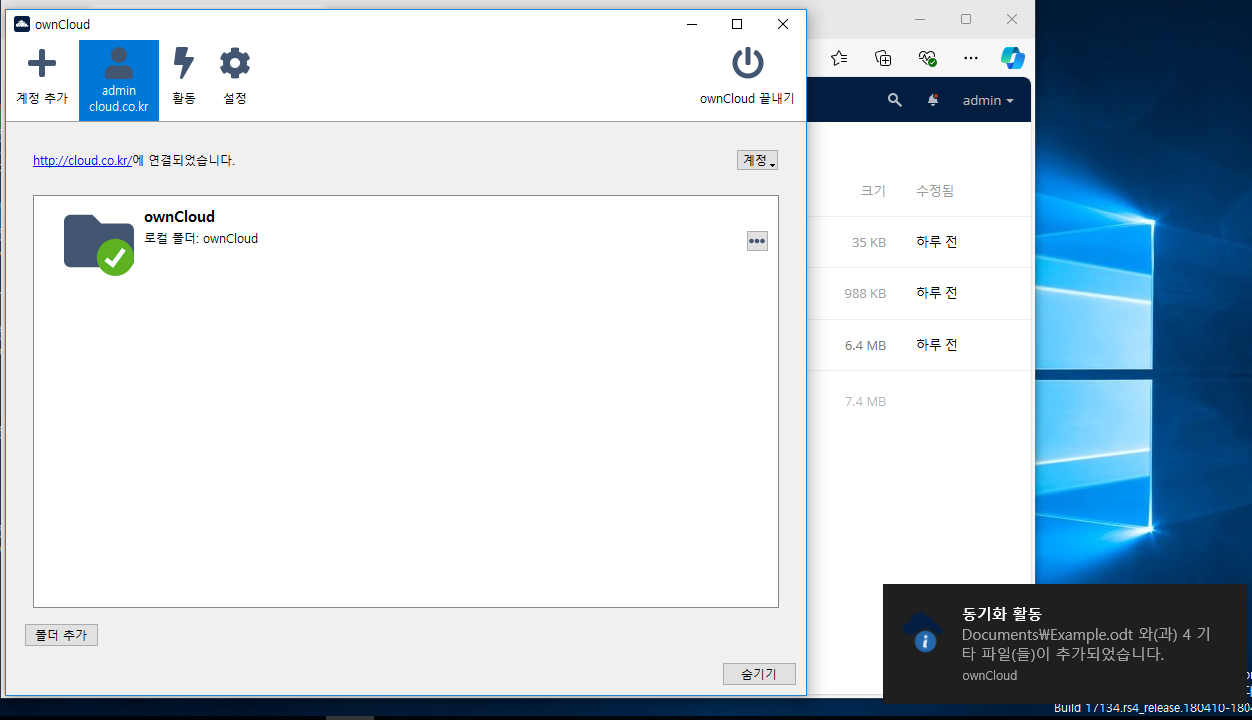This screenshot has width=1252, height=720.
Task: Expand the Account (계정) dropdown button
Action: 757,160
